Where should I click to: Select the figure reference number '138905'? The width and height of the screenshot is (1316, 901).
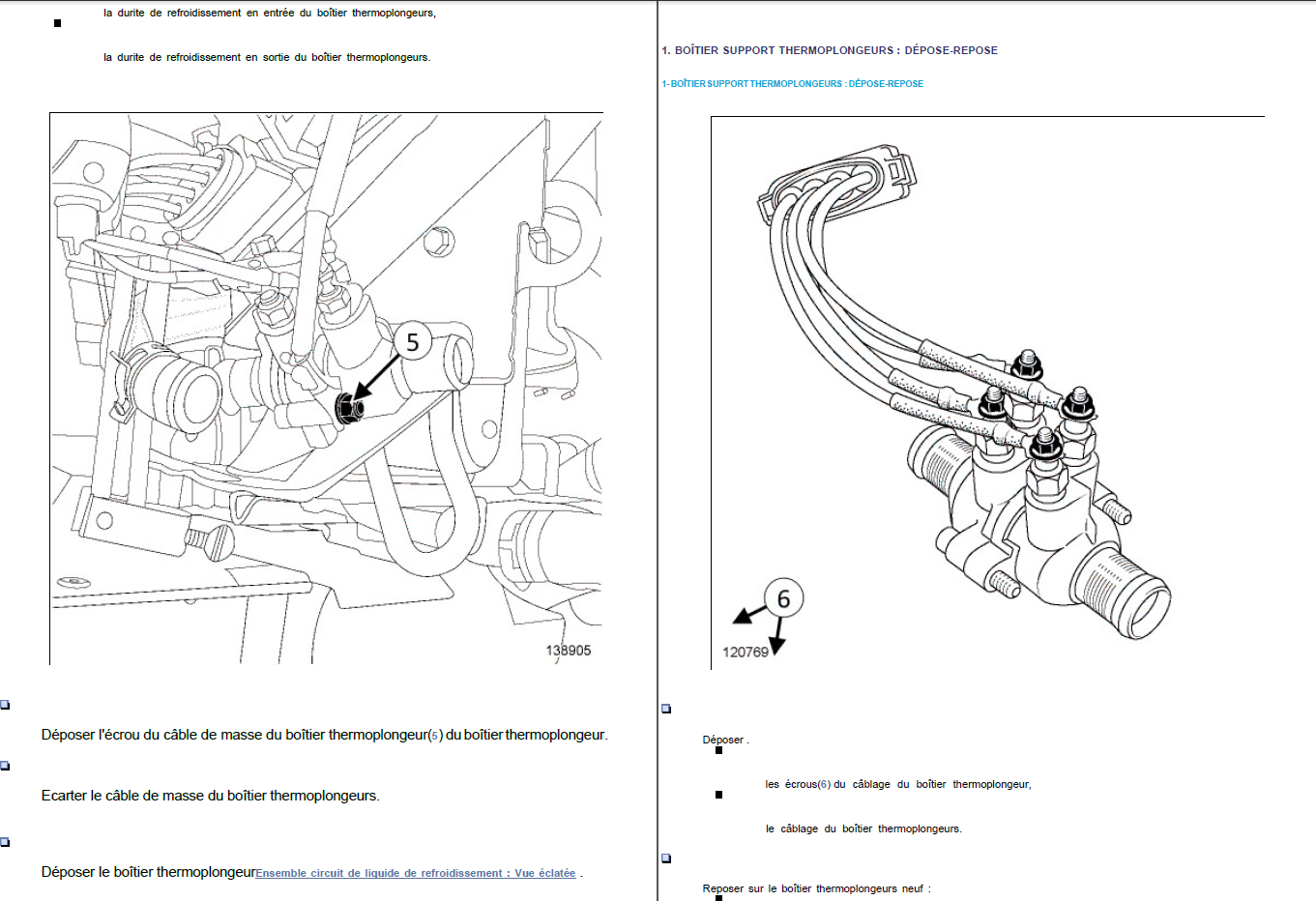click(x=569, y=651)
